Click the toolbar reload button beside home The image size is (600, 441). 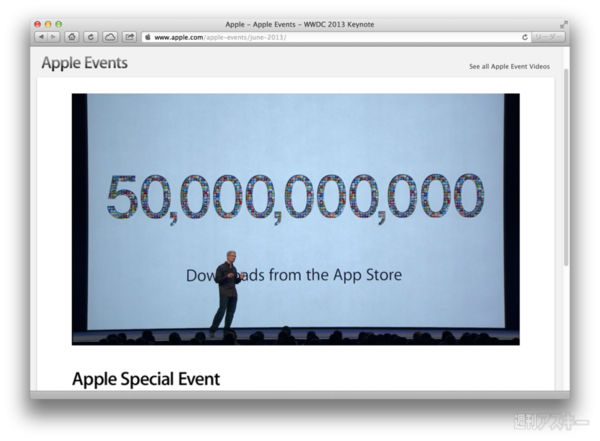(91, 37)
